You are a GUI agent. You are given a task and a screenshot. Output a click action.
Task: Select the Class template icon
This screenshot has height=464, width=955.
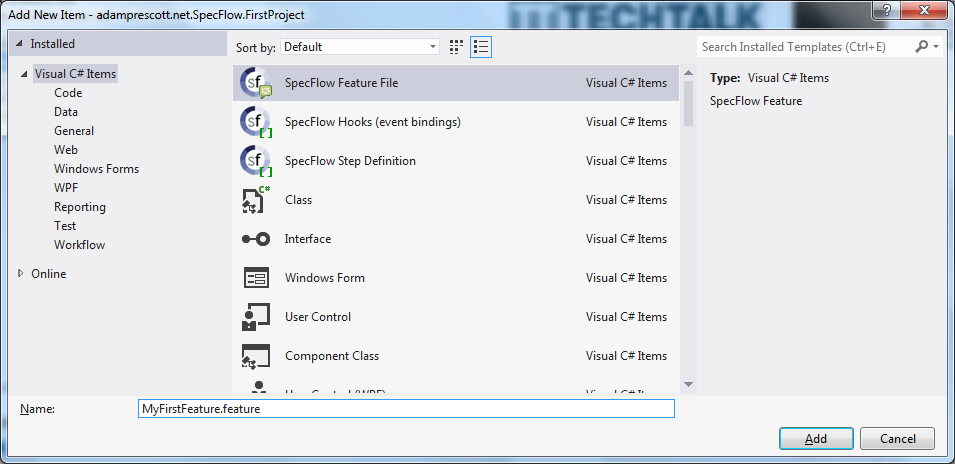click(x=256, y=201)
